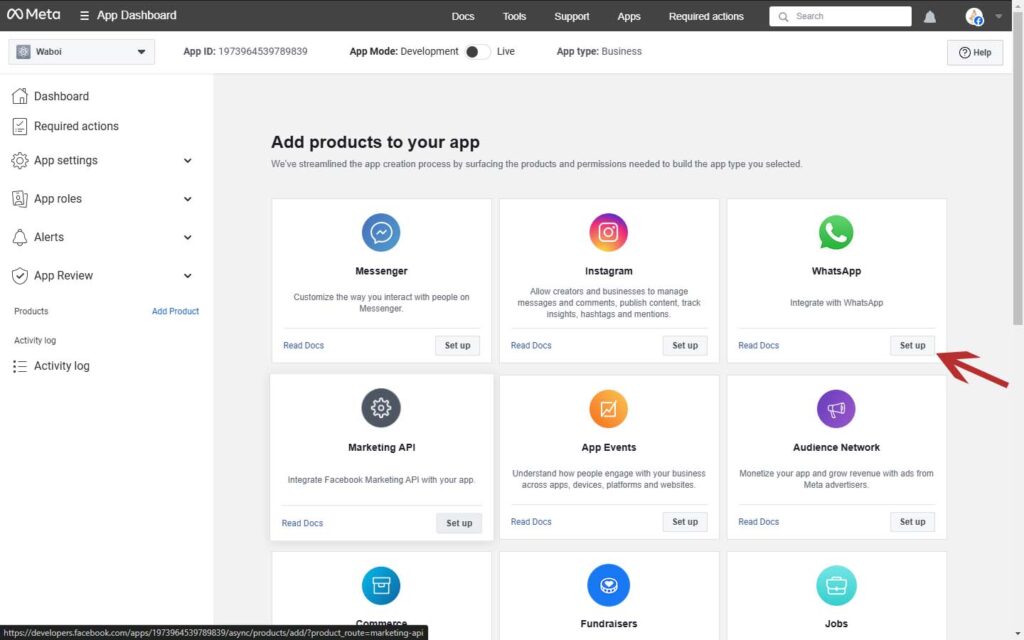Click the WhatsApp product icon

click(x=836, y=232)
